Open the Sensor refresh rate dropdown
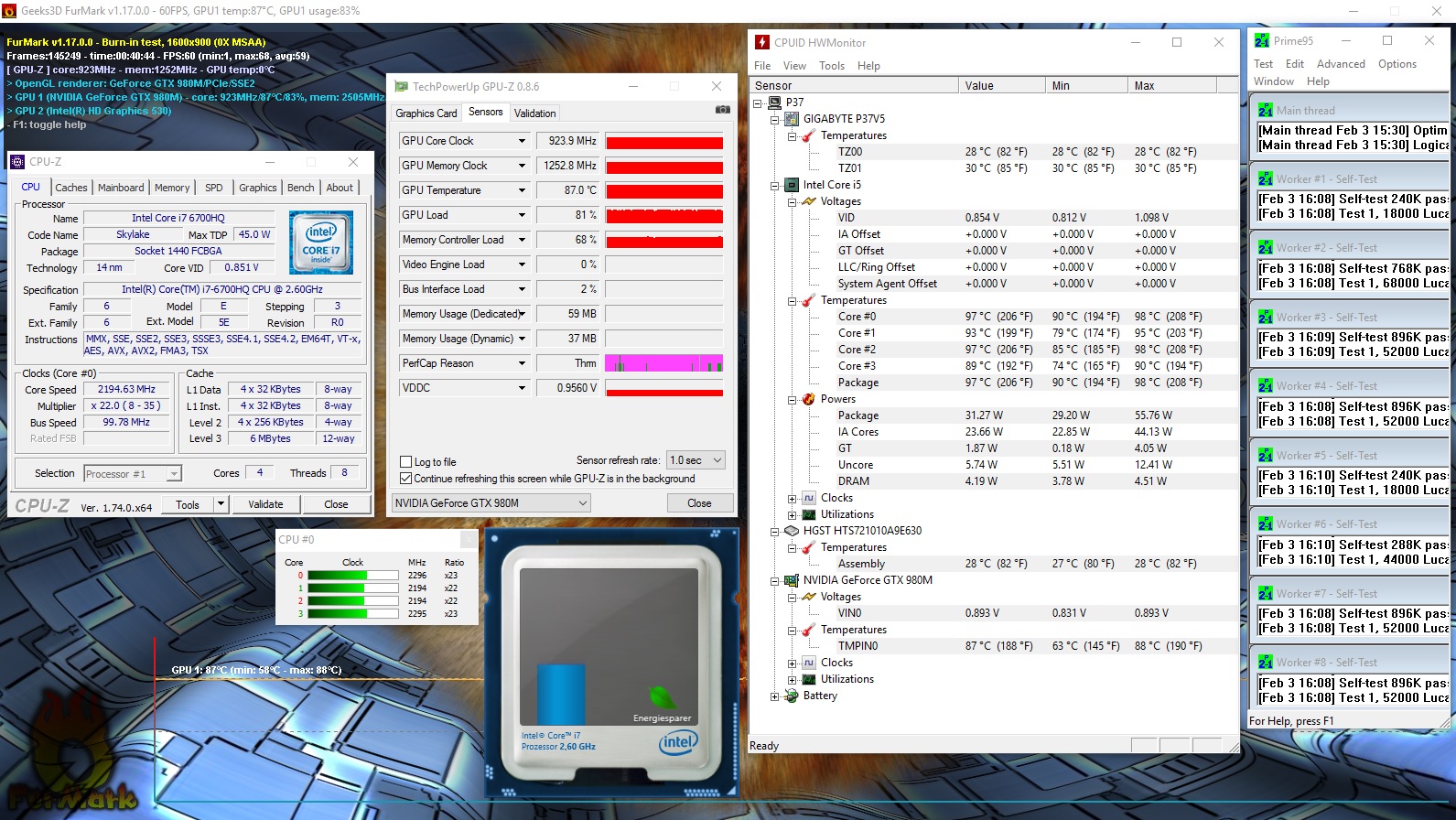 click(696, 460)
